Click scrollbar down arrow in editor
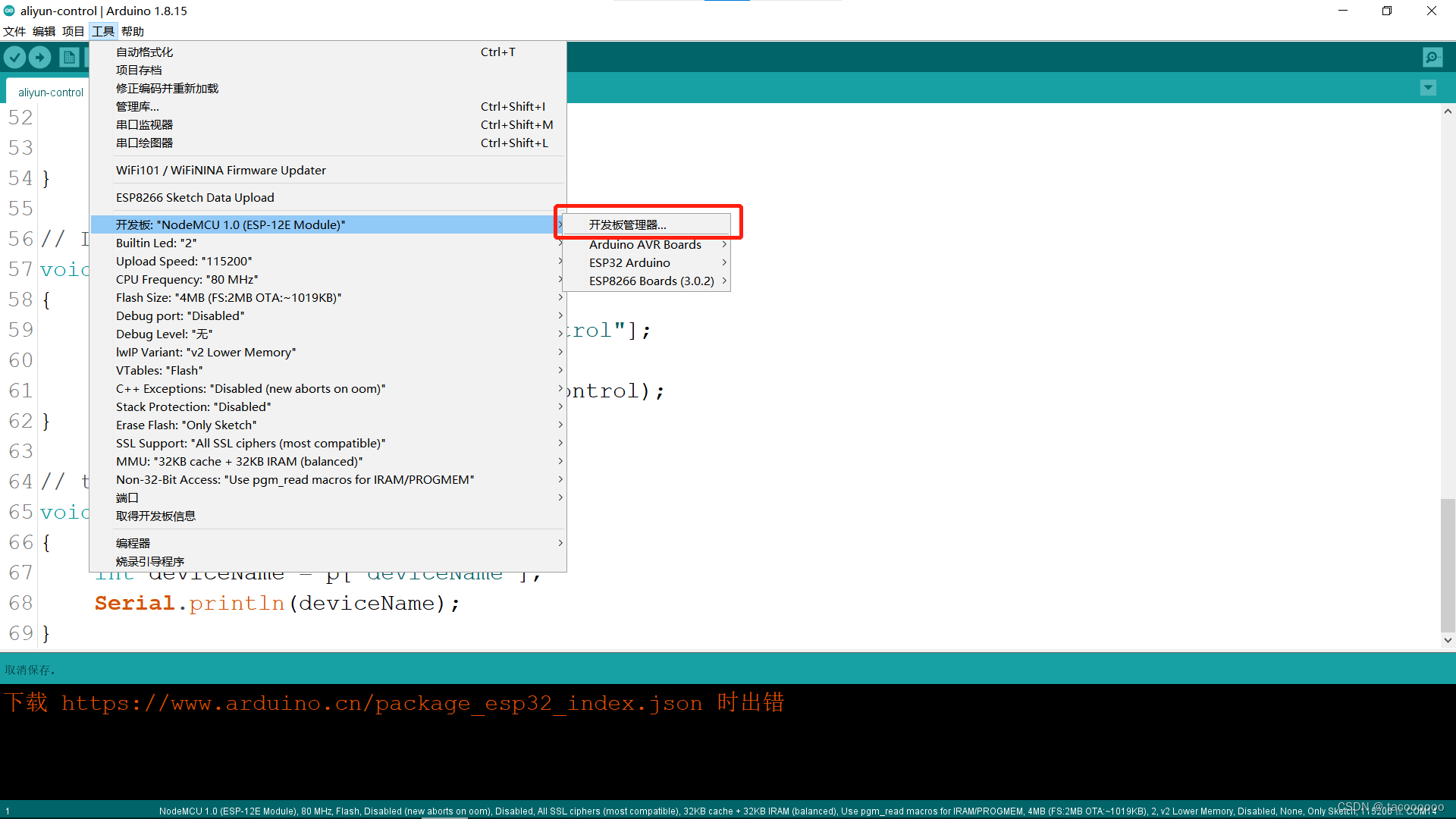The image size is (1456, 819). click(x=1448, y=640)
